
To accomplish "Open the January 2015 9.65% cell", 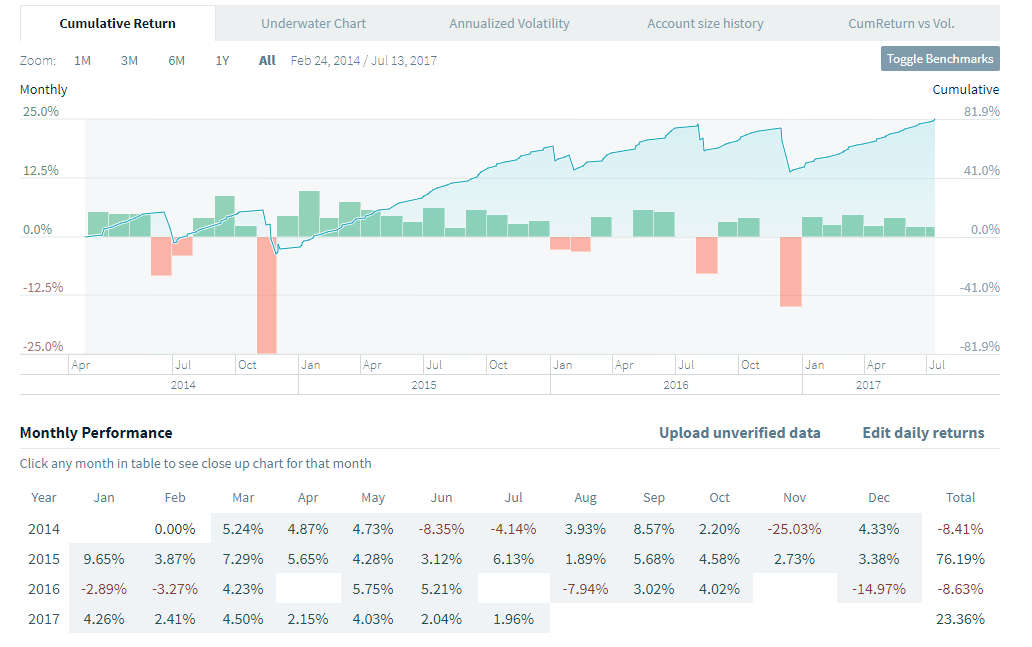I will click(104, 558).
